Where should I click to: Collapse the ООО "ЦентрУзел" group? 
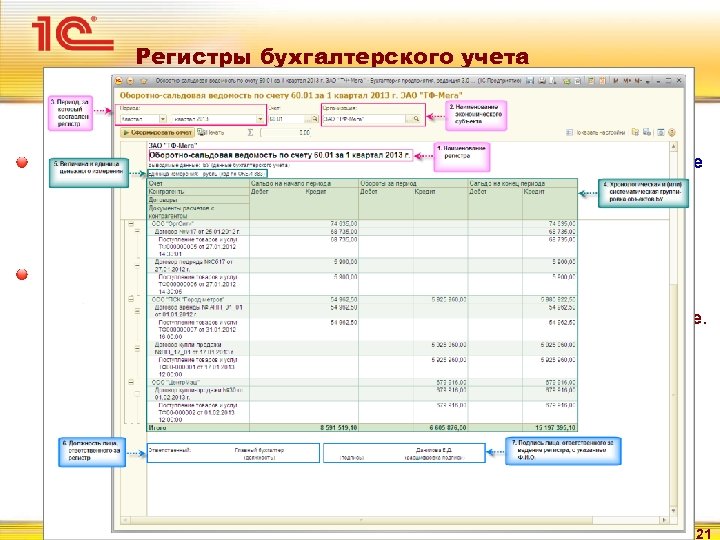point(131,382)
